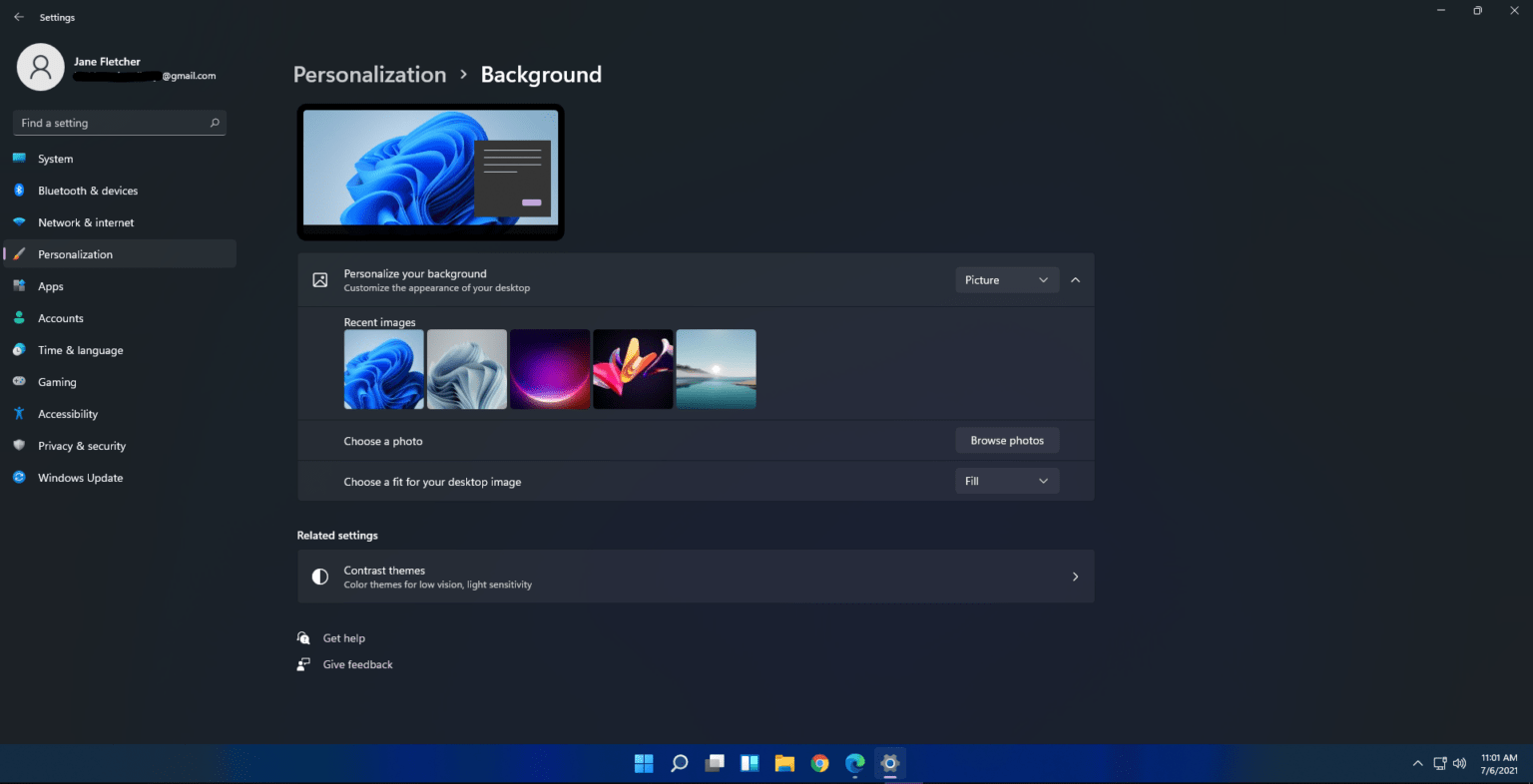Launch Google Chrome from the taskbar
This screenshot has height=784, width=1533.
pos(819,763)
